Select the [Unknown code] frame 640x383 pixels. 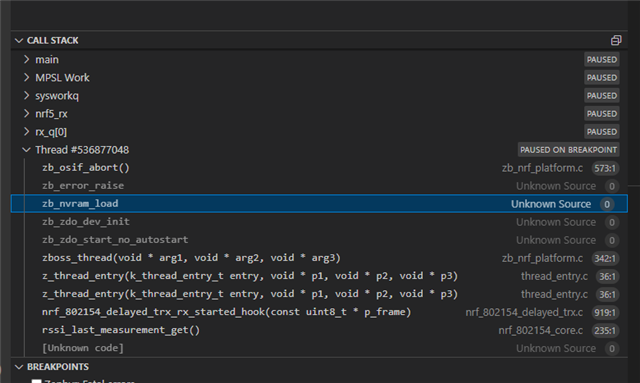point(319,348)
